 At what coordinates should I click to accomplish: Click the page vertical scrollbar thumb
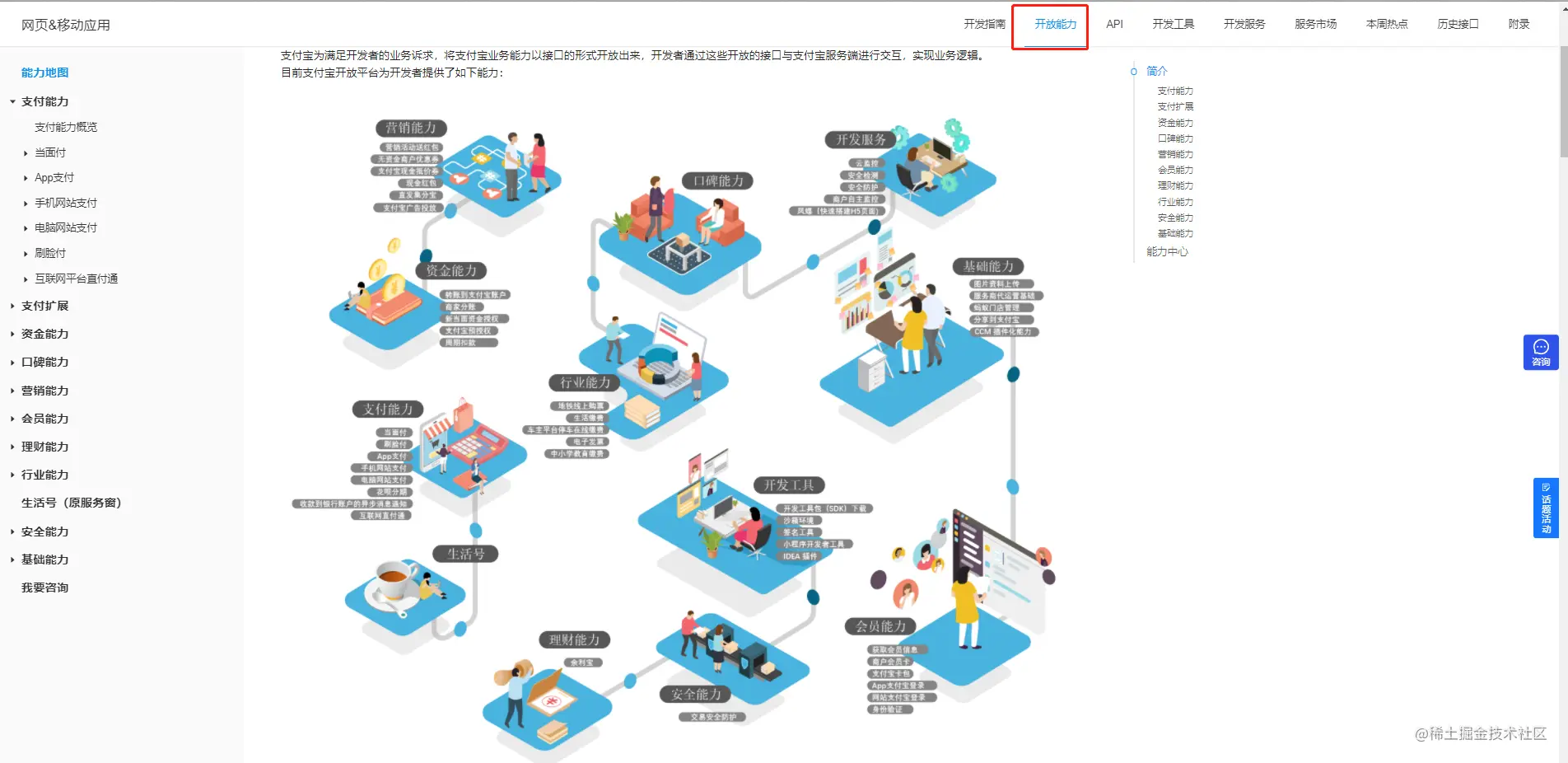1563,101
